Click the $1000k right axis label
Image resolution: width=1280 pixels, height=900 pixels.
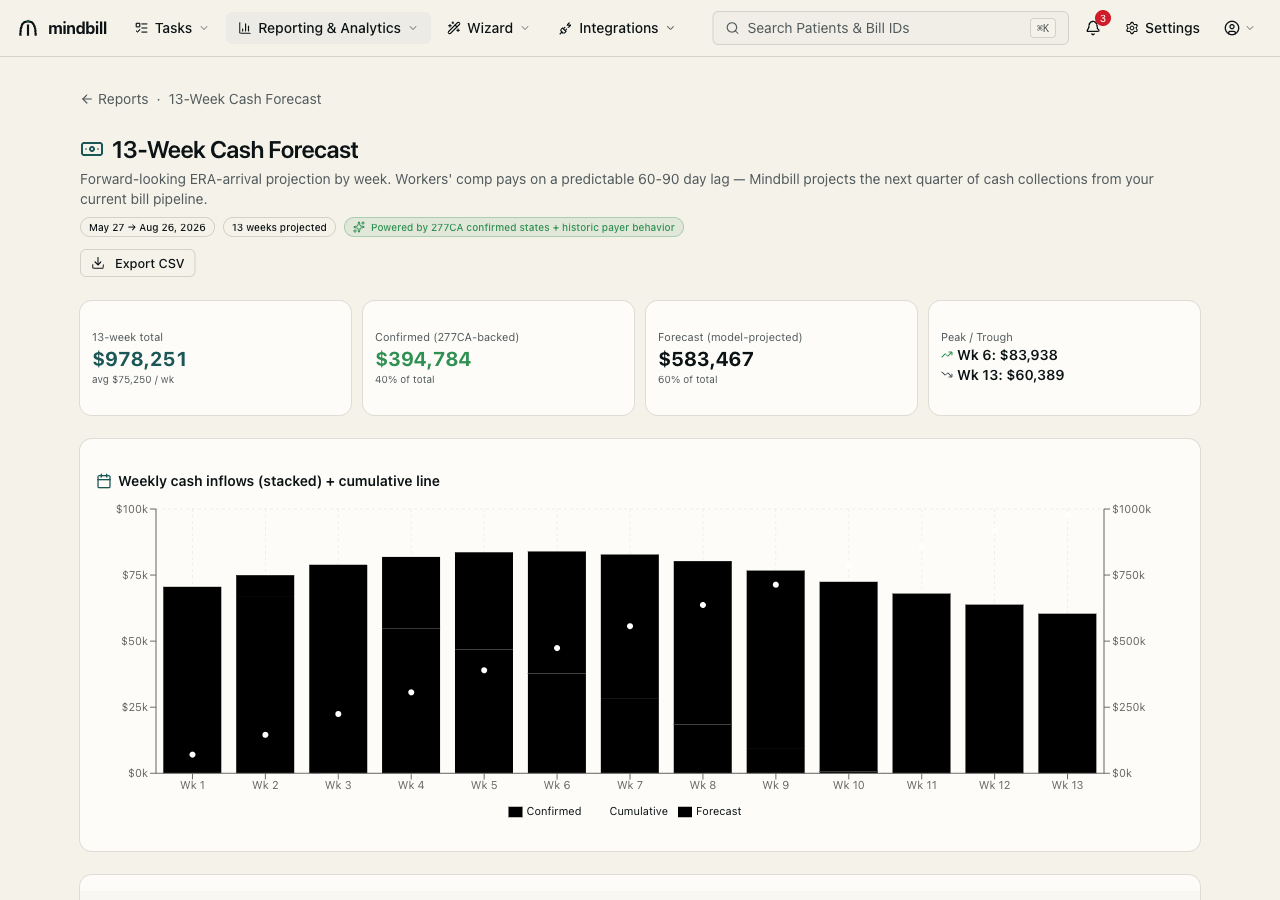point(1131,509)
